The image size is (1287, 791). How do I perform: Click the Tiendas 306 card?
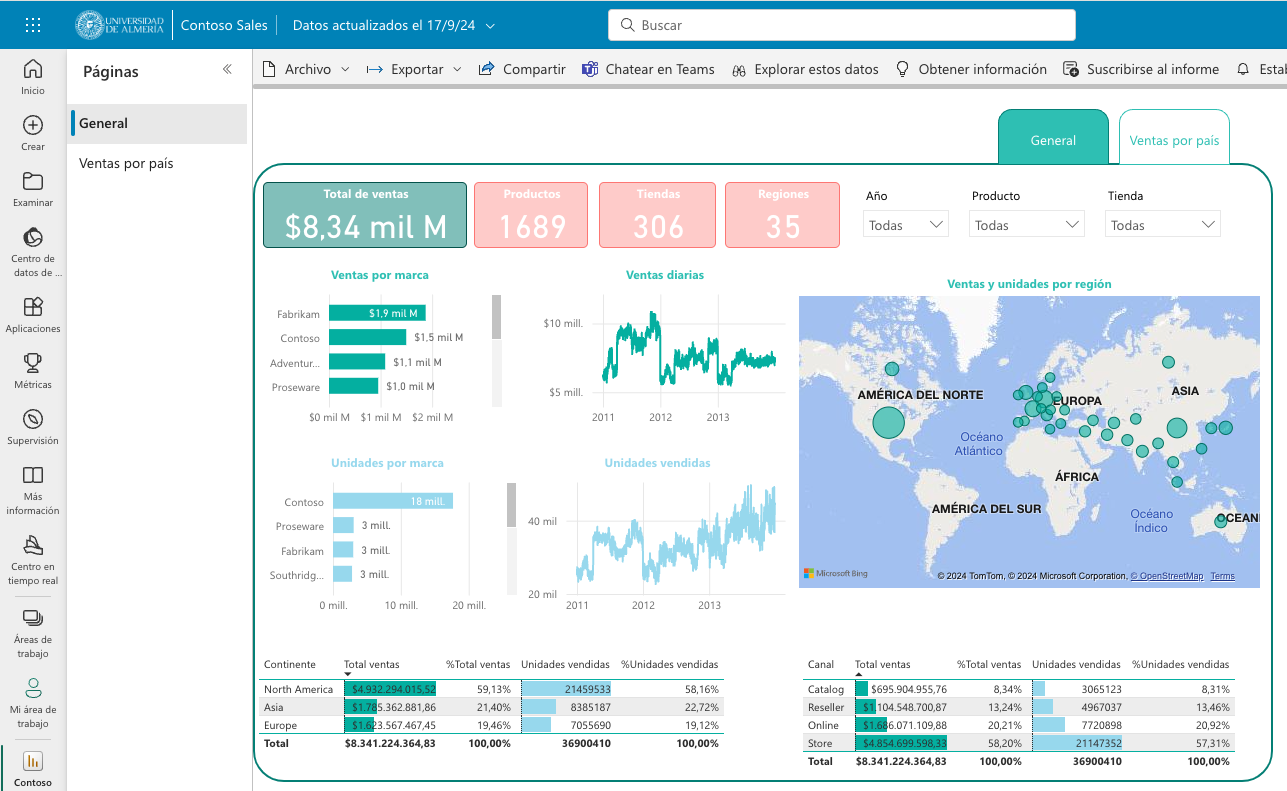tap(658, 215)
